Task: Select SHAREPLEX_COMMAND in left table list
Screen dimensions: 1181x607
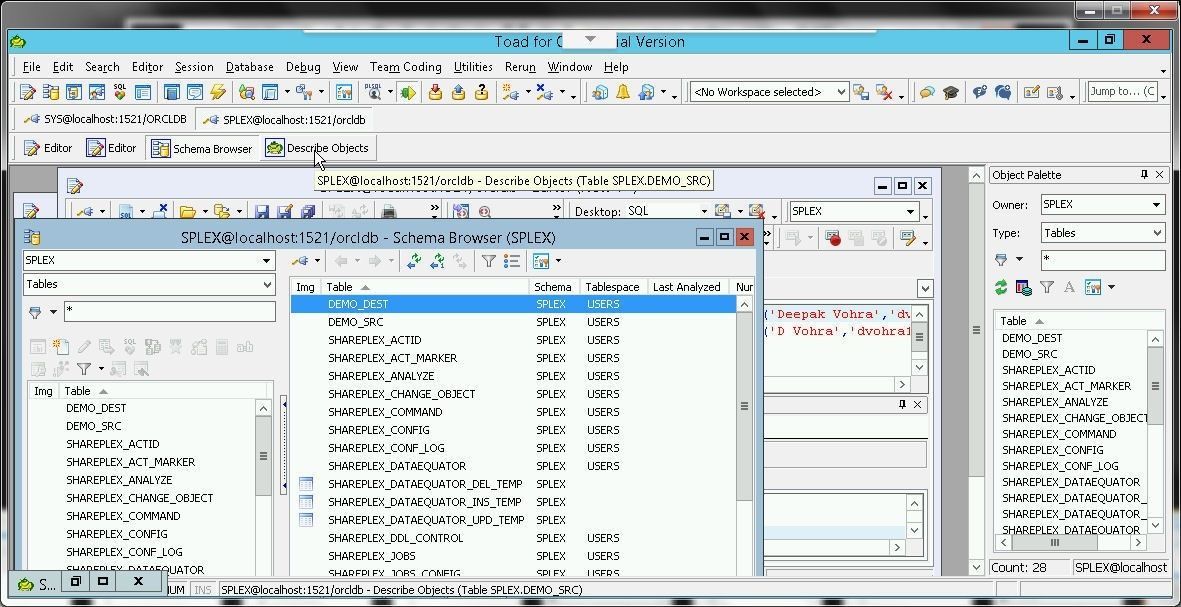Action: [123, 516]
